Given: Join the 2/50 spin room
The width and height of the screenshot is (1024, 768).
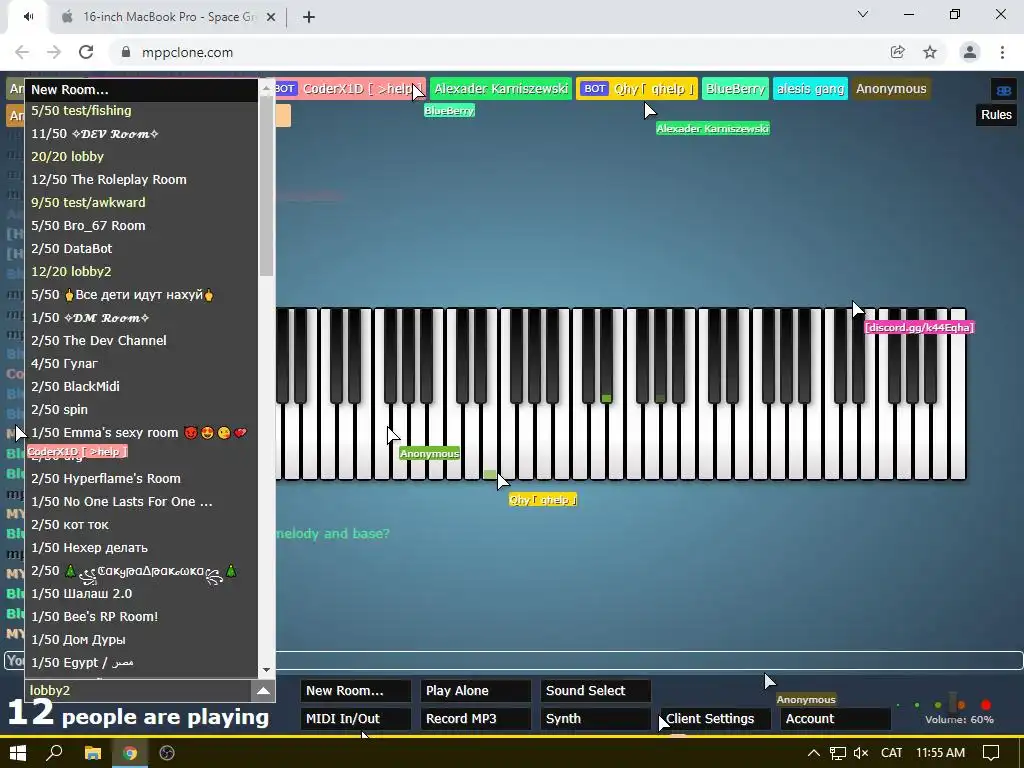Looking at the screenshot, I should pos(141,409).
